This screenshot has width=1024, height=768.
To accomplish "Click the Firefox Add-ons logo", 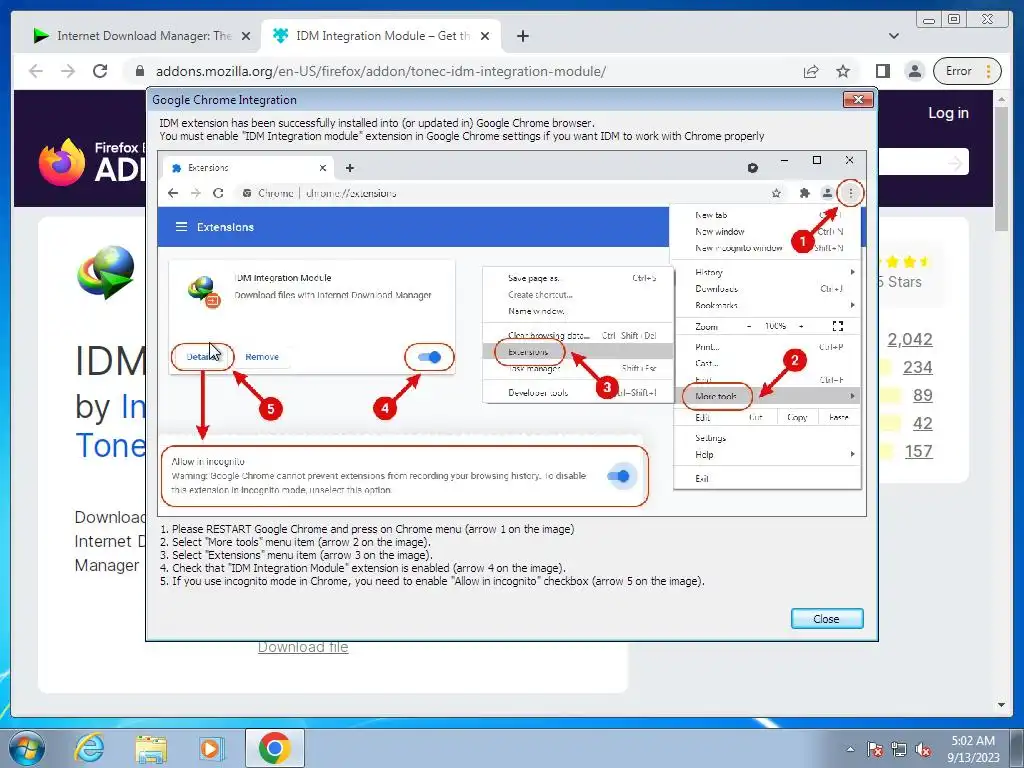I will (x=91, y=161).
